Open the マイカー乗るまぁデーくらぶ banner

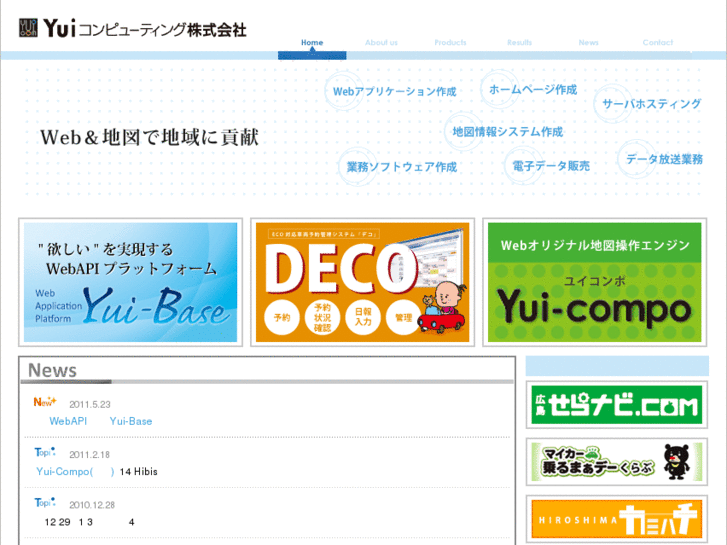(x=617, y=462)
